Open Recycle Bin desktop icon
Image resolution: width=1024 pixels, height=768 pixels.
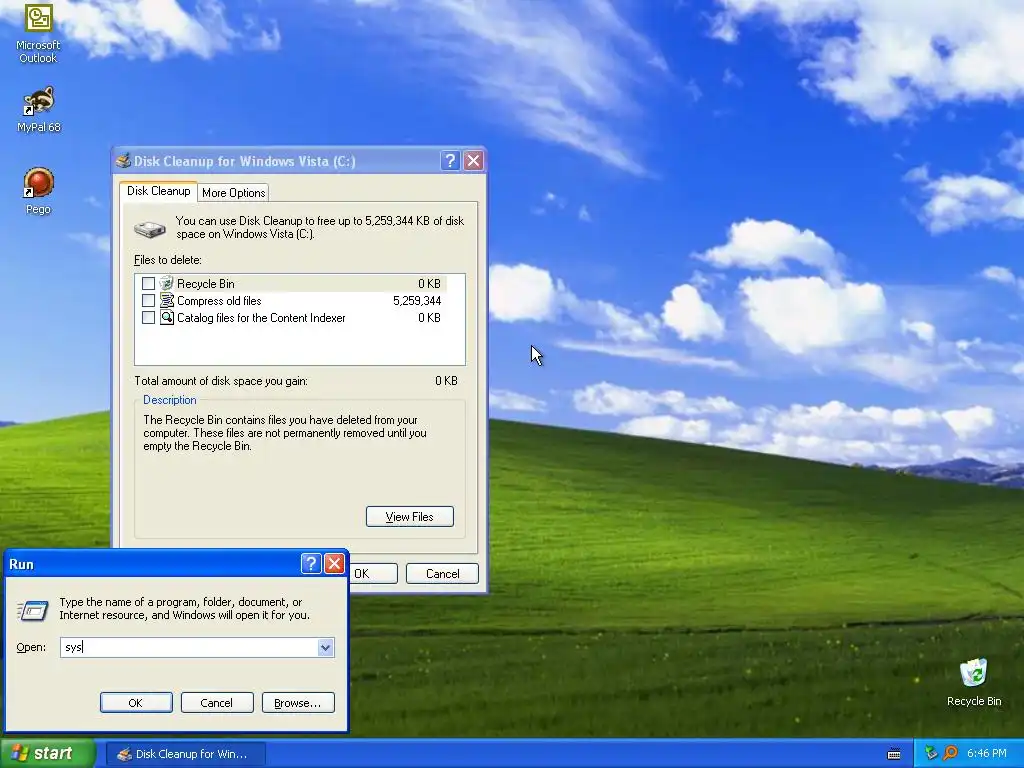coord(974,683)
